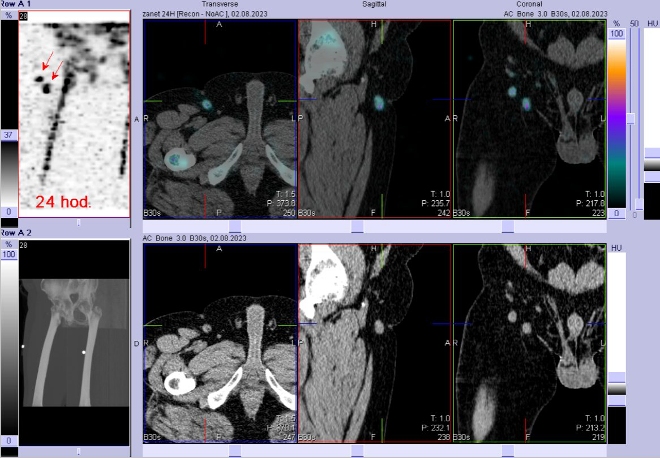Select the top fused Sagittal view

[x=375, y=120]
